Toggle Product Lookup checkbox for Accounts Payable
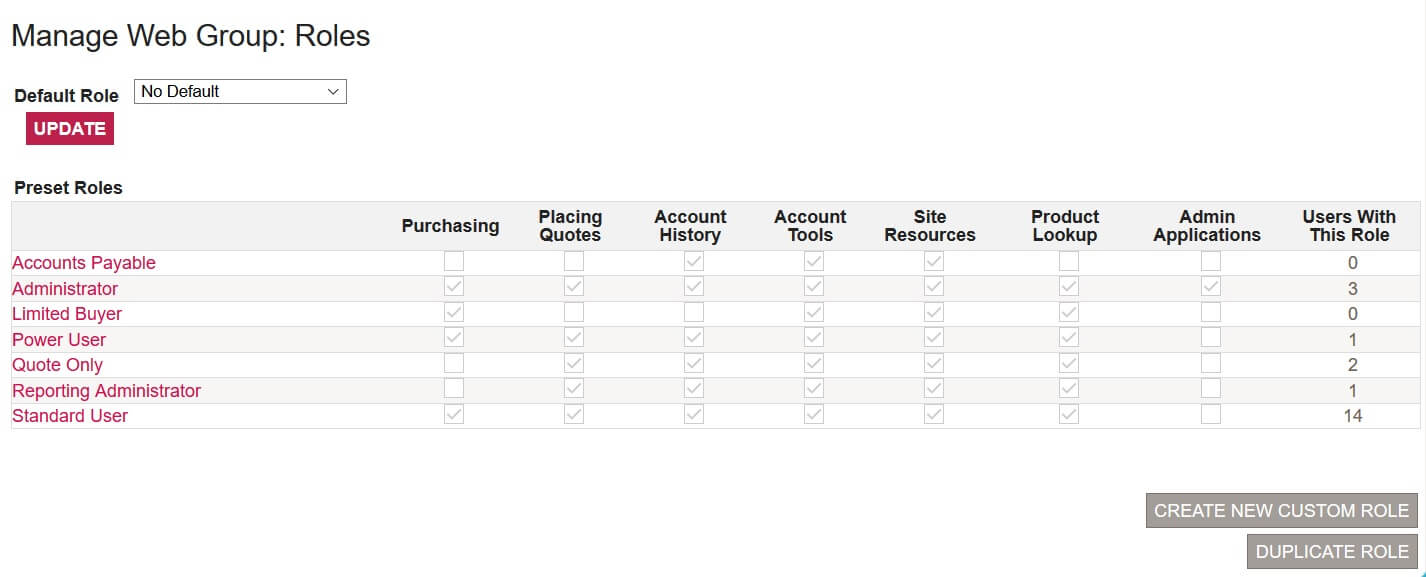Image resolution: width=1426 pixels, height=577 pixels. 1069,262
